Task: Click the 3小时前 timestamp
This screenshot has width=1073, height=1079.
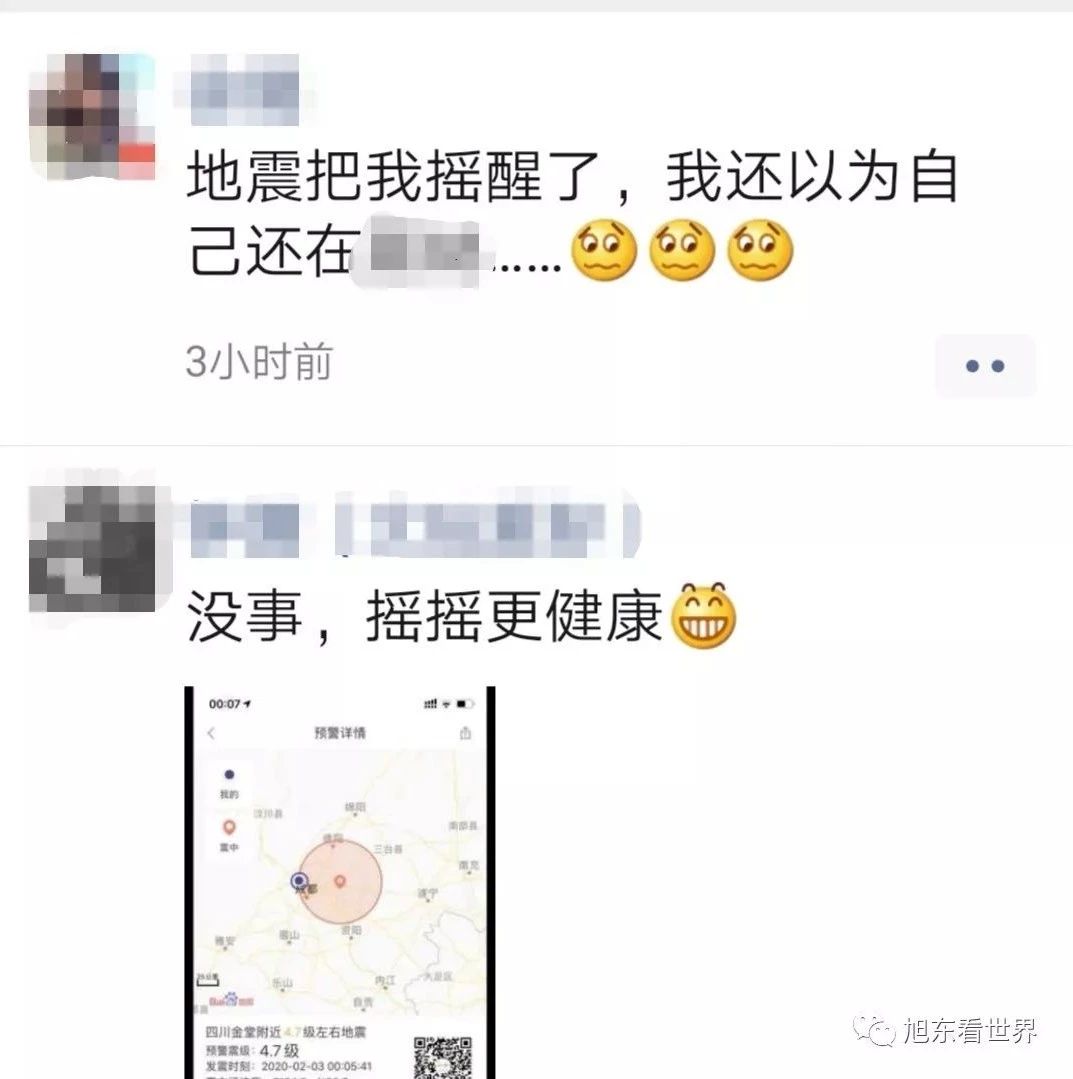Action: (259, 361)
